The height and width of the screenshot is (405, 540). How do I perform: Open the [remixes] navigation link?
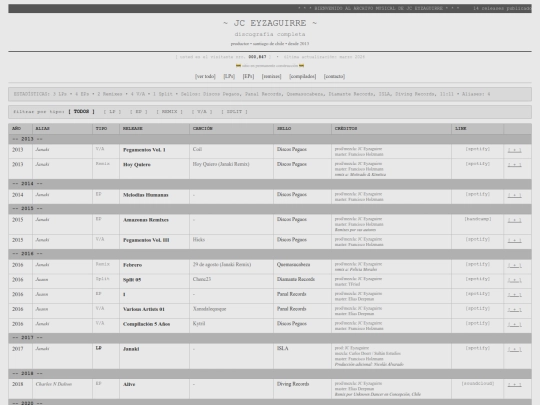point(271,76)
